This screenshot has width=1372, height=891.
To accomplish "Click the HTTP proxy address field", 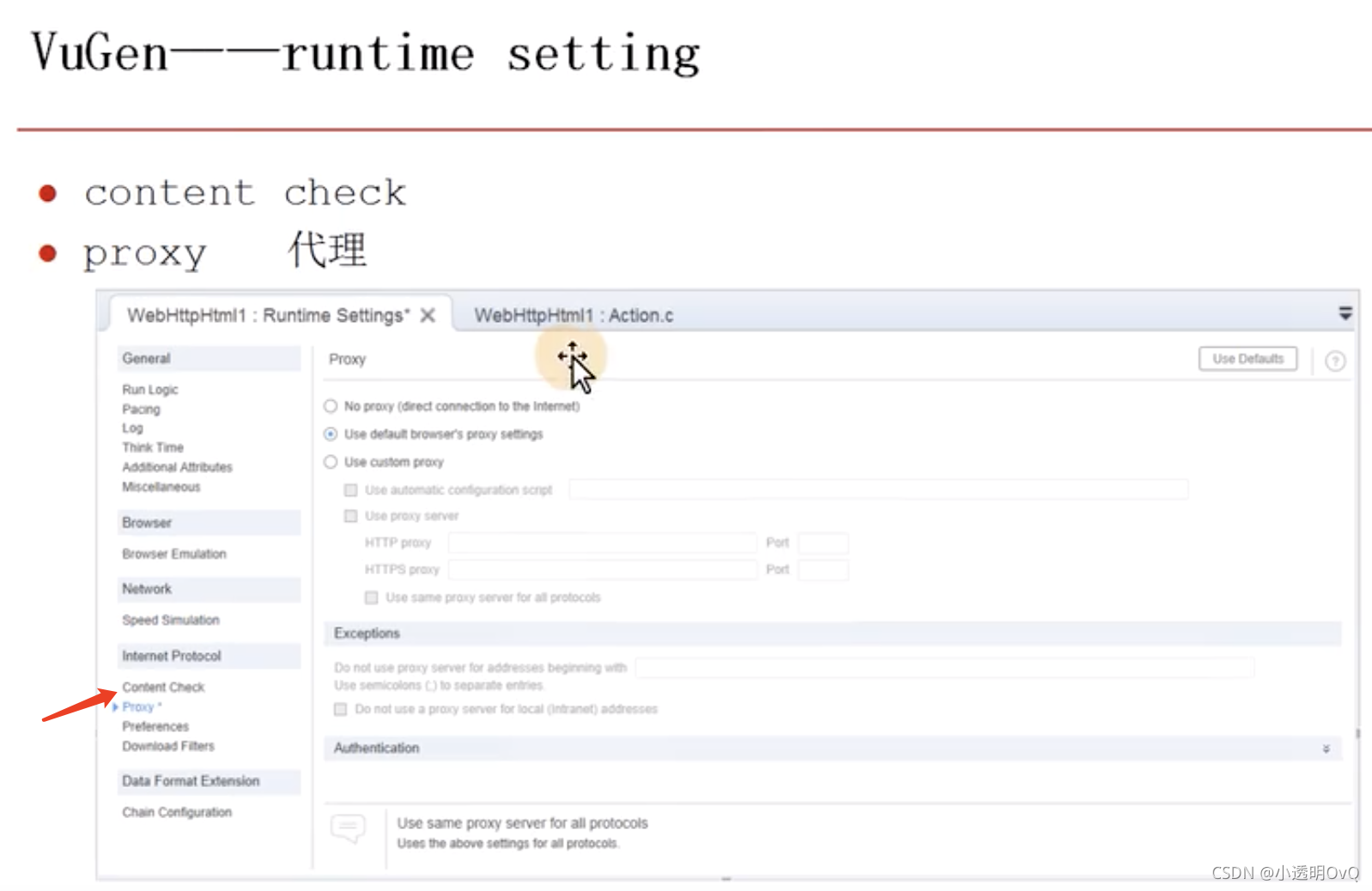I will tap(602, 542).
